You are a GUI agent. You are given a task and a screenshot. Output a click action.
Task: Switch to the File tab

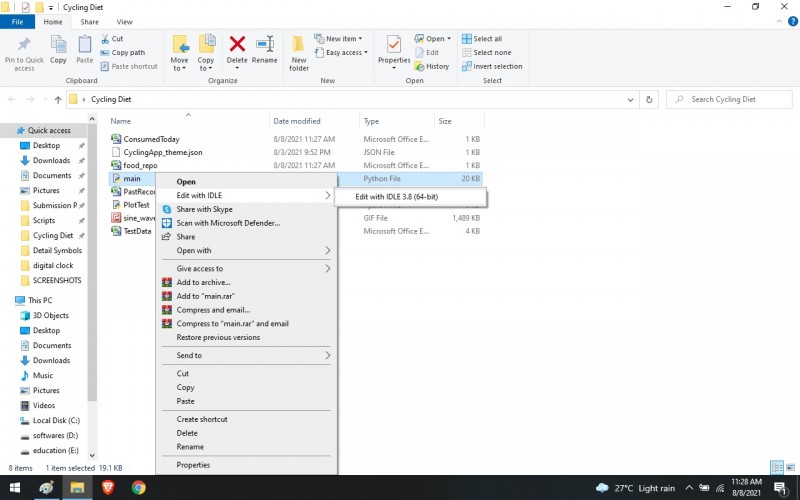coord(17,22)
